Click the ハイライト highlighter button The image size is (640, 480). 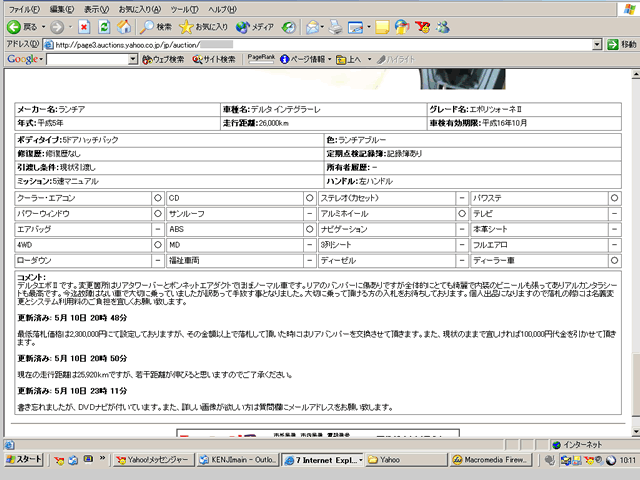[x=396, y=60]
